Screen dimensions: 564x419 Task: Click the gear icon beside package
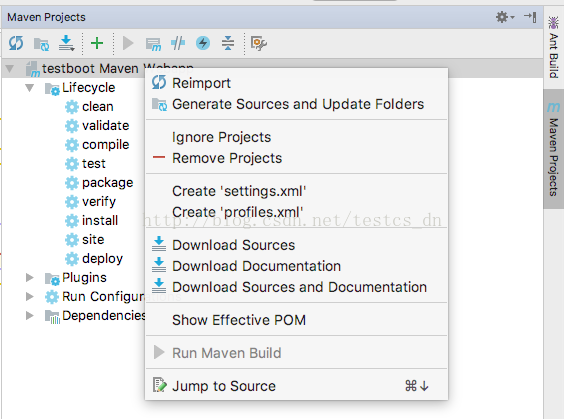tap(72, 183)
